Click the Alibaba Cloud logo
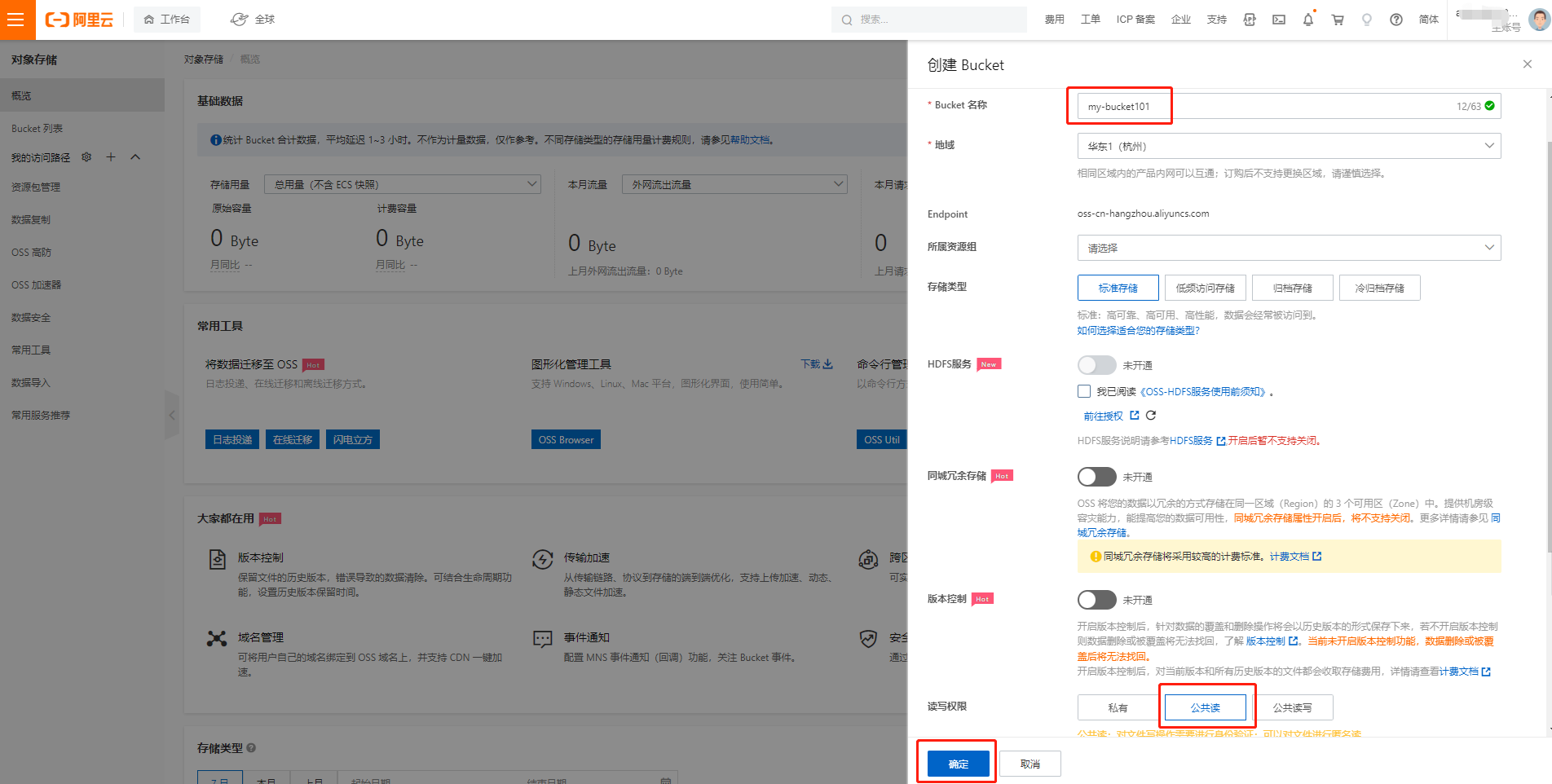1552x784 pixels. 79,20
